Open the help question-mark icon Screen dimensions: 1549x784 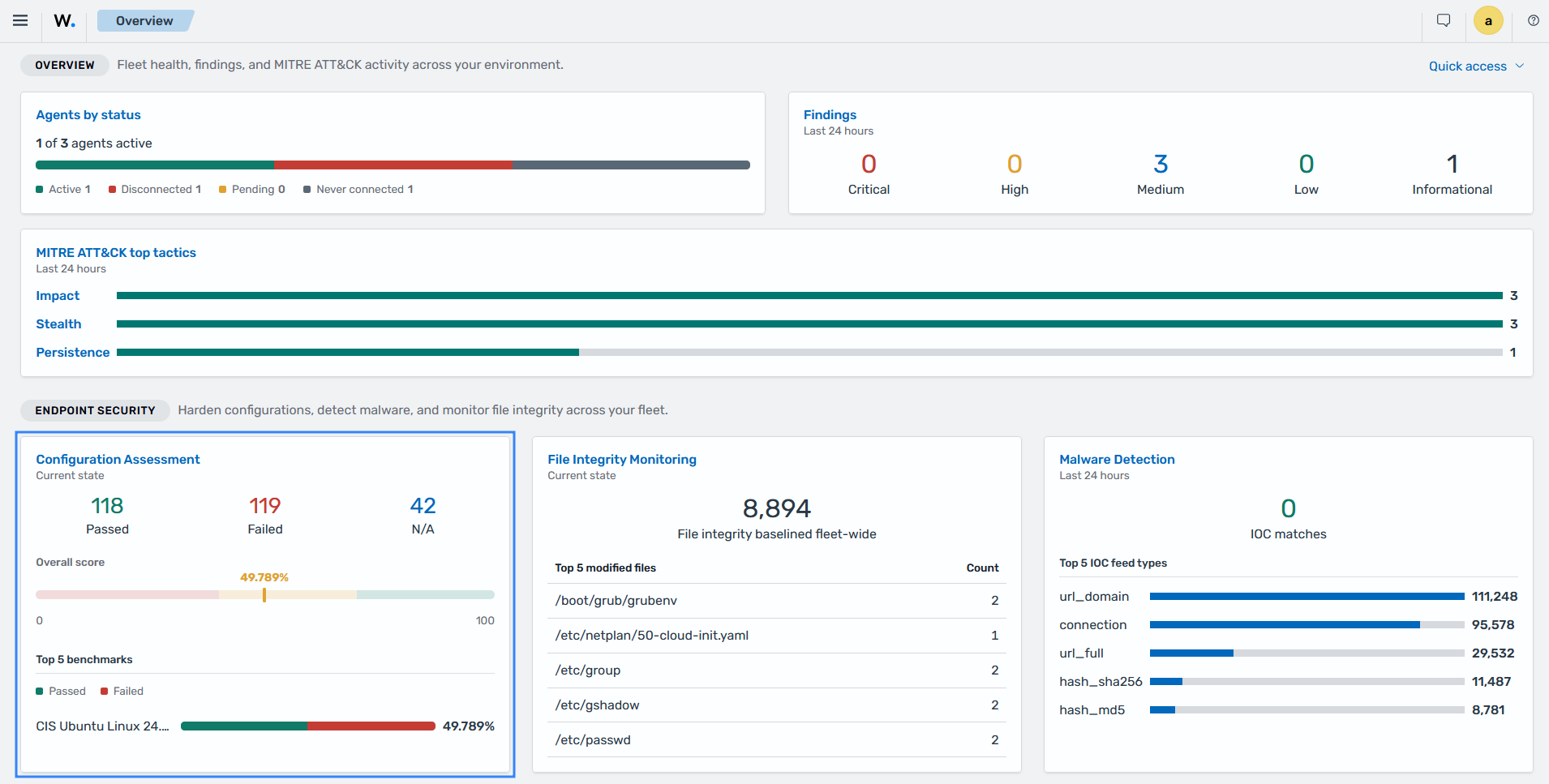click(1533, 21)
